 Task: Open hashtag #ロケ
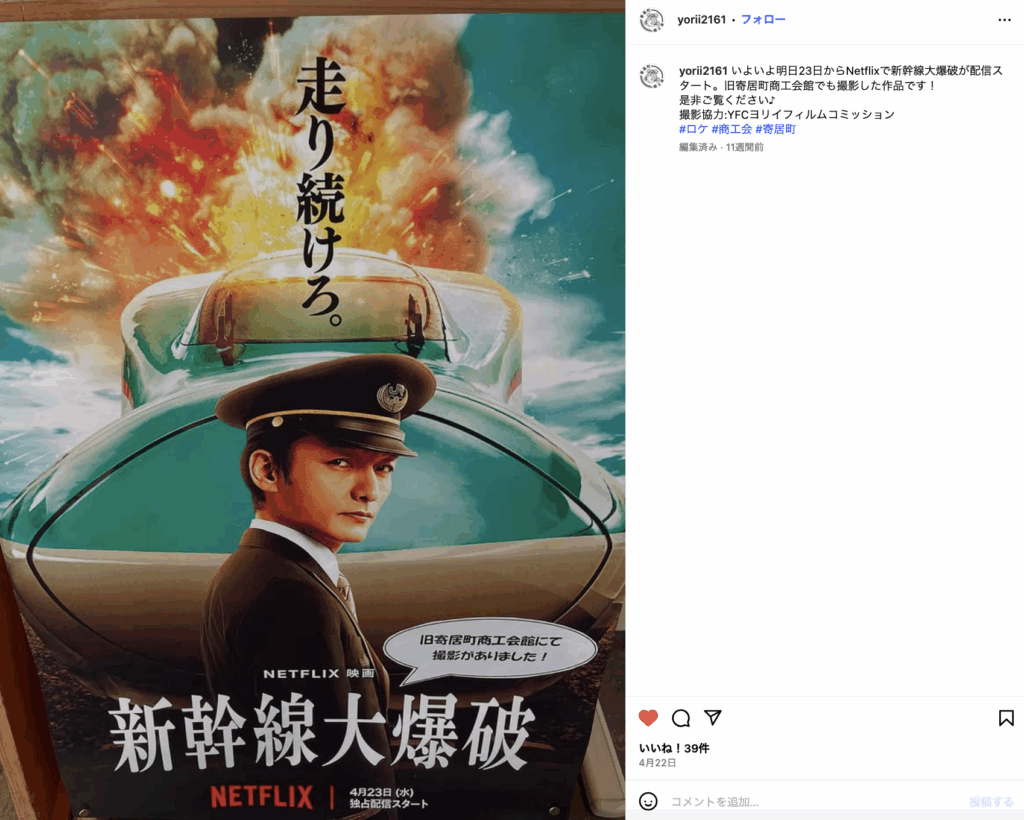click(693, 129)
